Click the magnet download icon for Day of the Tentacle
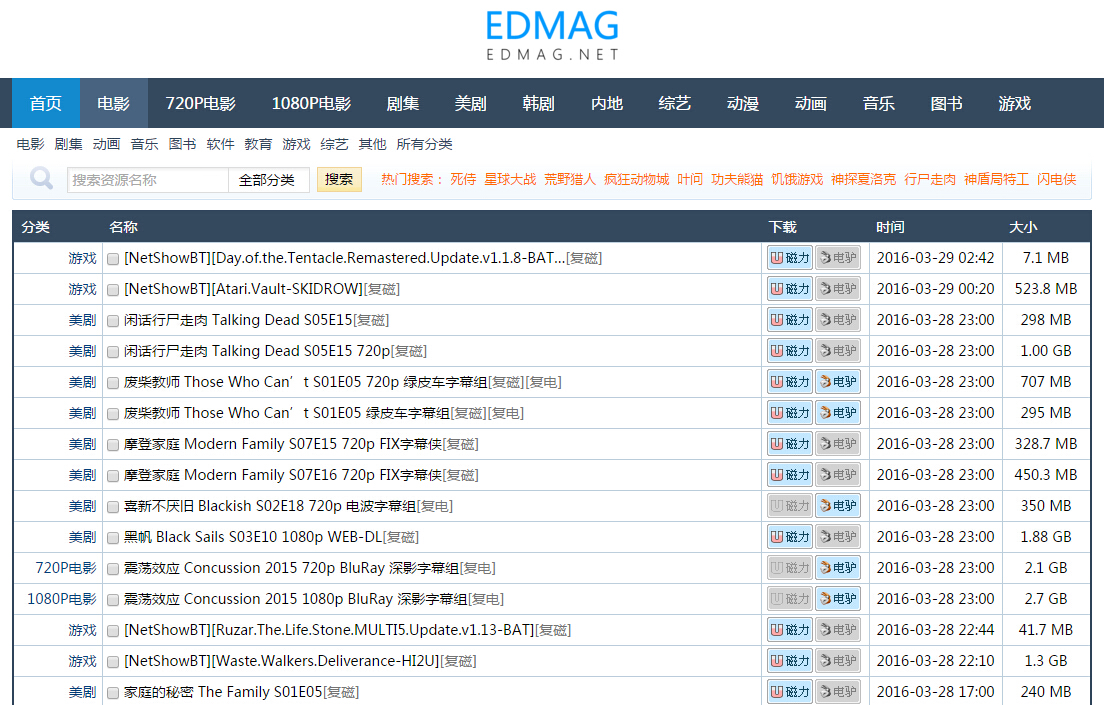Screen dimensions: 1104x705 789,257
